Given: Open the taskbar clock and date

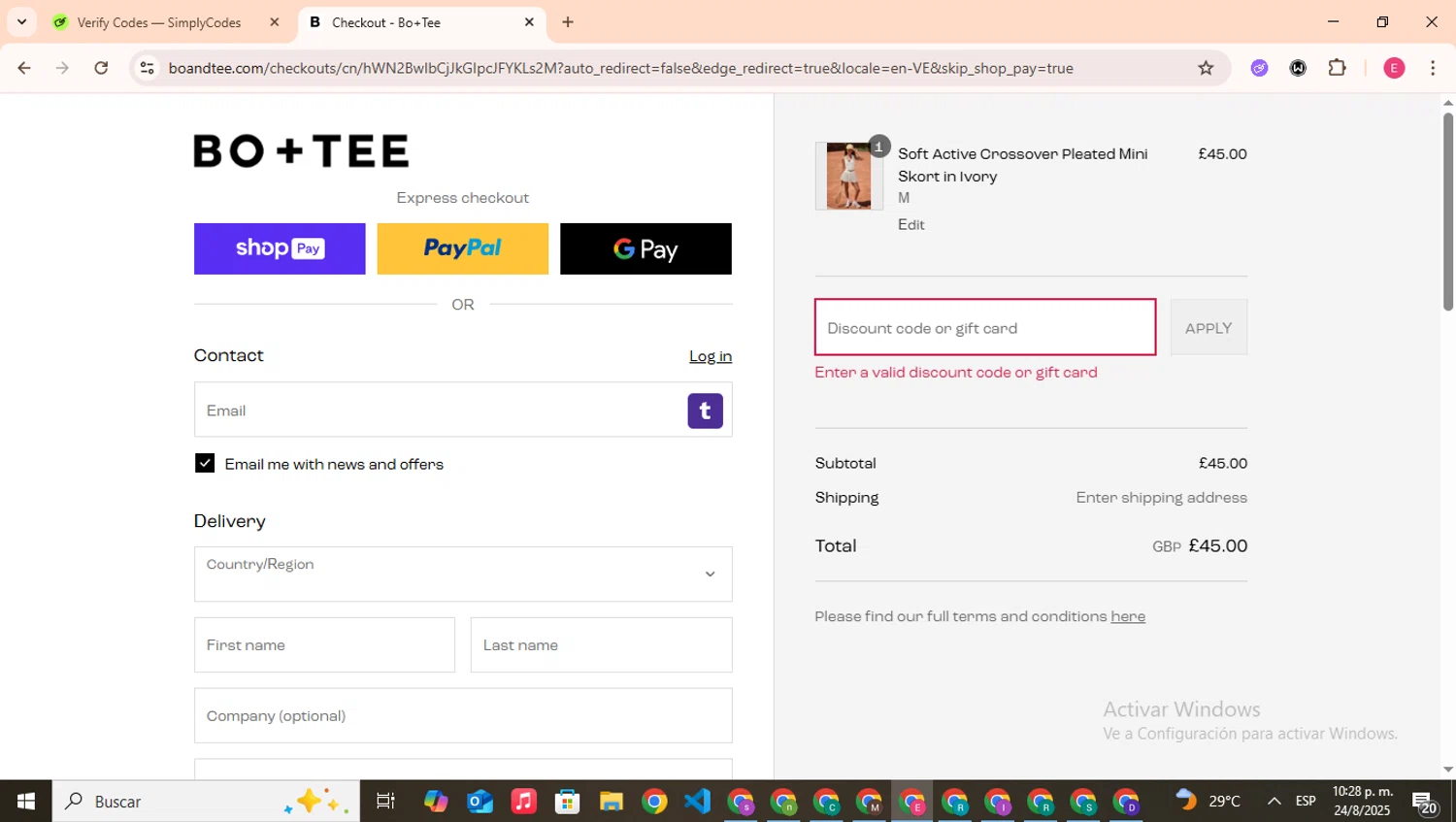Looking at the screenshot, I should pyautogui.click(x=1362, y=801).
